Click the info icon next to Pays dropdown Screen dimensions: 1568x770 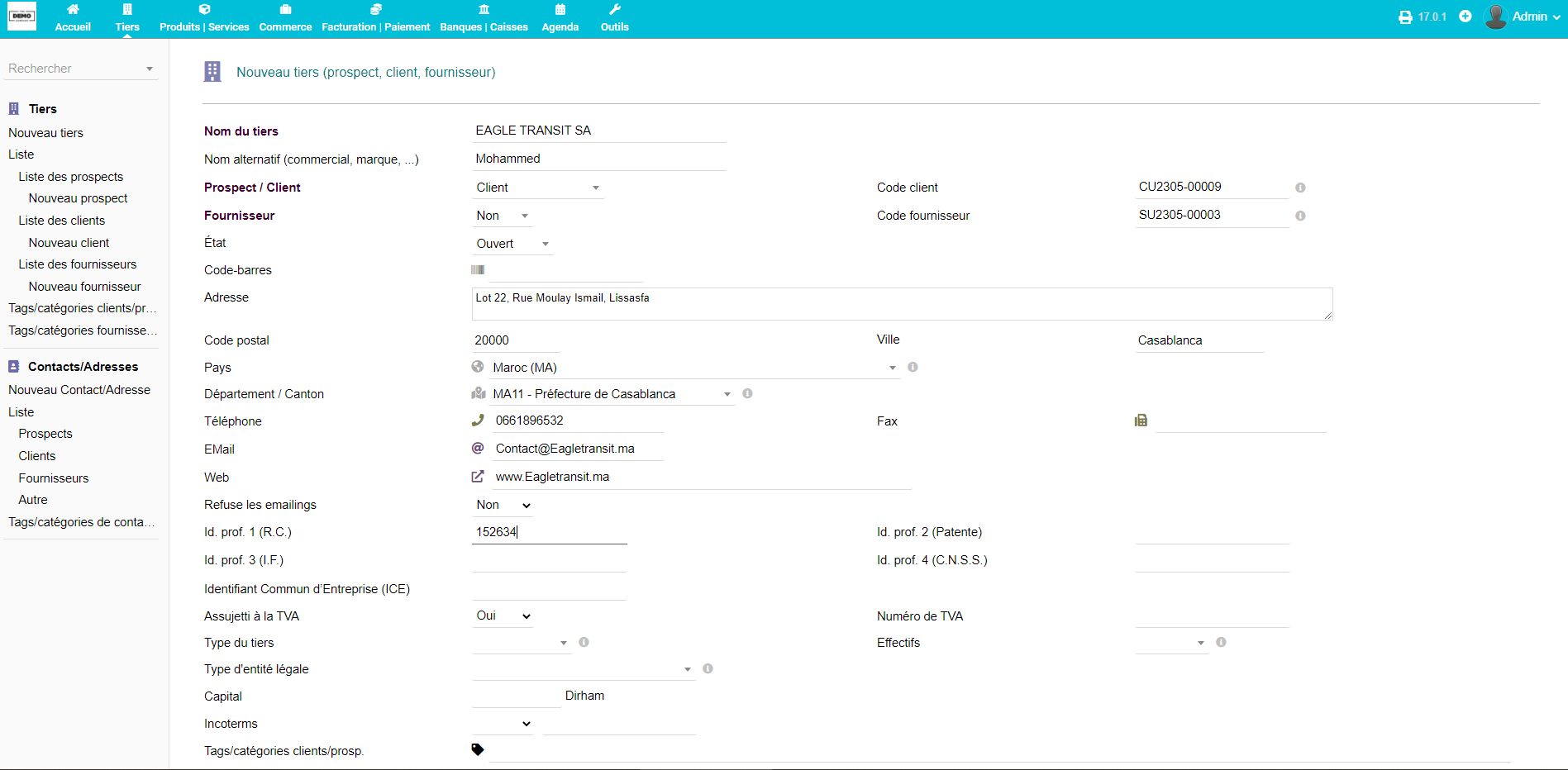(x=913, y=367)
